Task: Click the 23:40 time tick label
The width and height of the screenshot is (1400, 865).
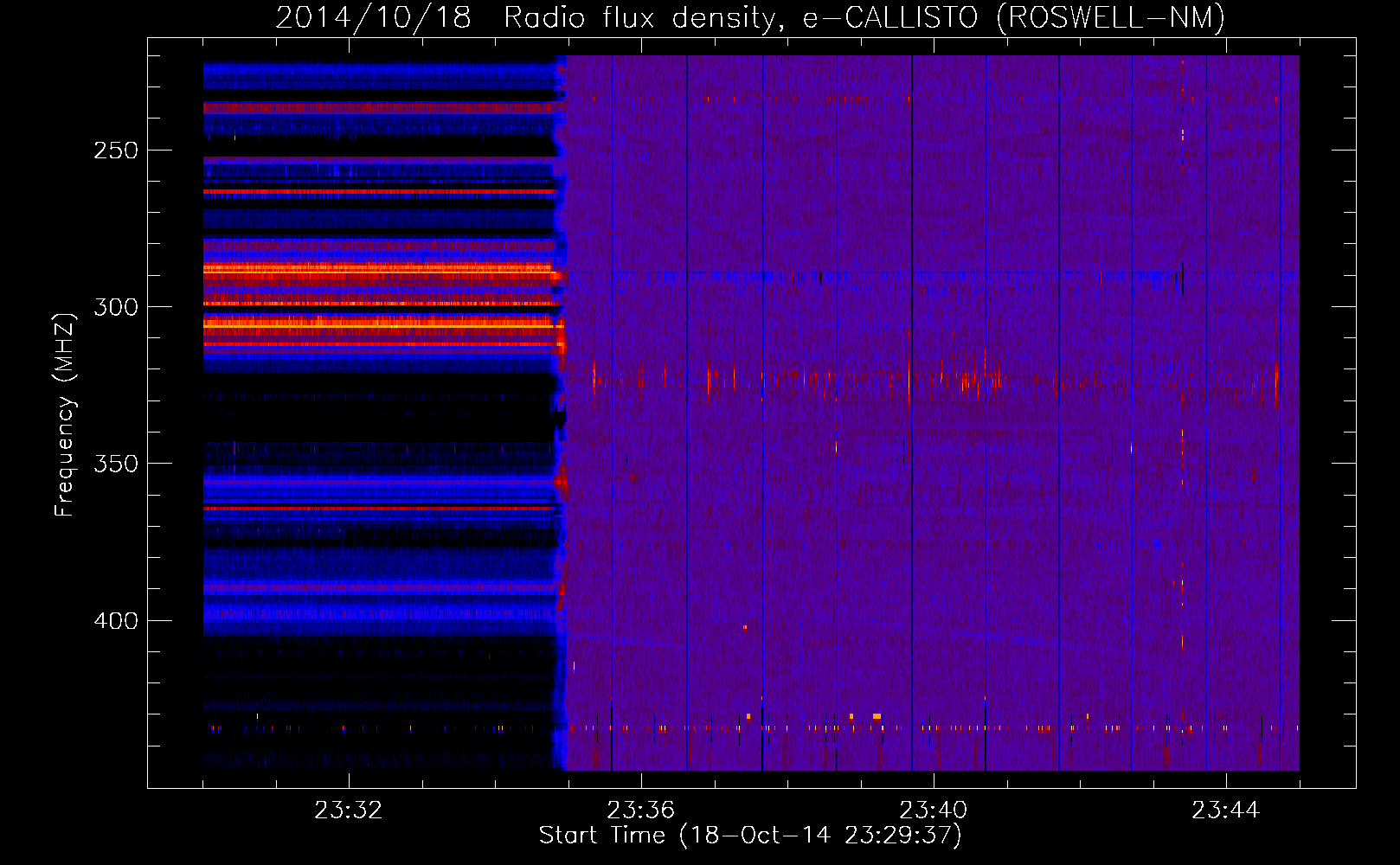Action: coord(933,810)
